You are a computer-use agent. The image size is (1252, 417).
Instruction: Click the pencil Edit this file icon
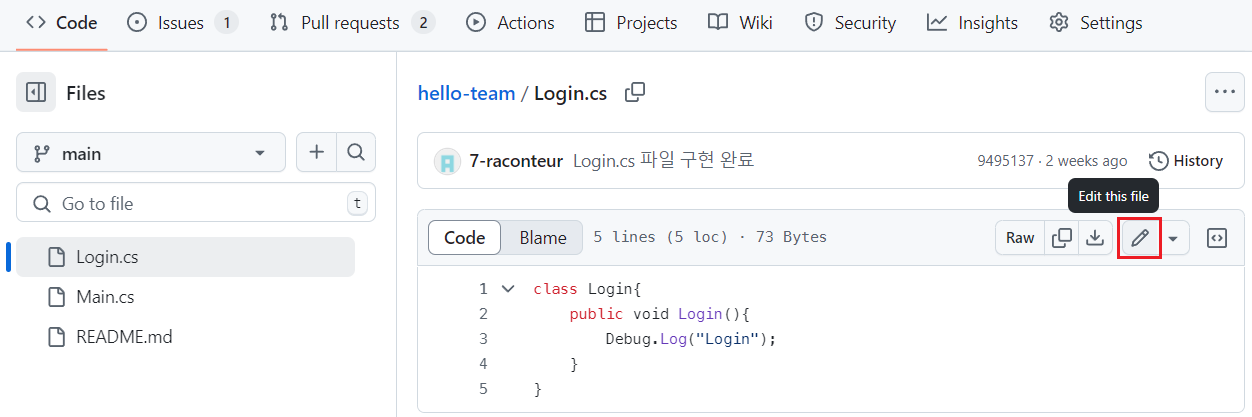(x=1139, y=237)
